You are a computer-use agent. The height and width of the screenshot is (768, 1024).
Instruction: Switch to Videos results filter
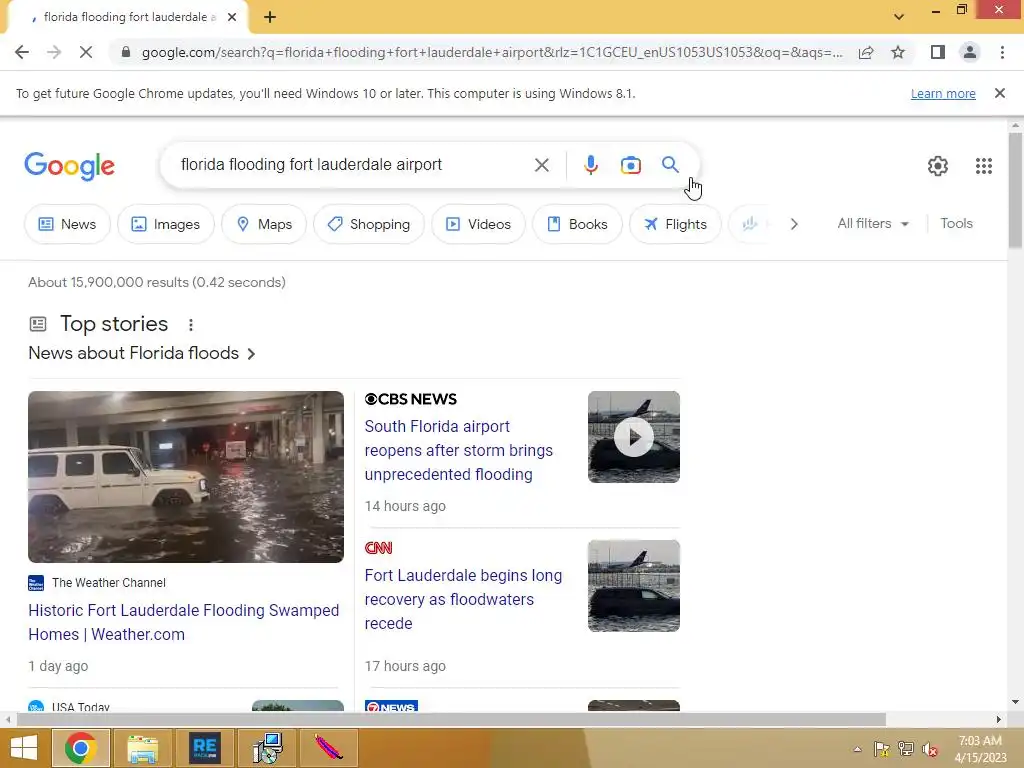(x=478, y=224)
